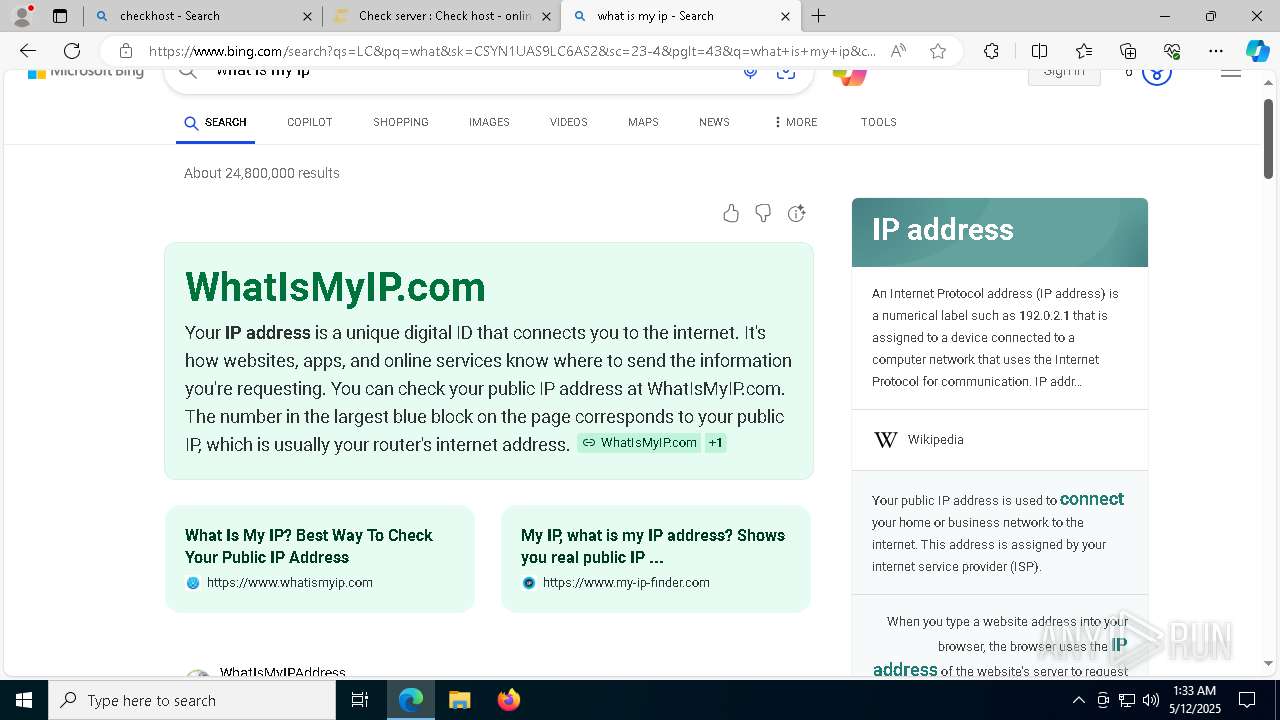The width and height of the screenshot is (1280, 720).
Task: Open Edge settings and more menu
Action: (1216, 51)
